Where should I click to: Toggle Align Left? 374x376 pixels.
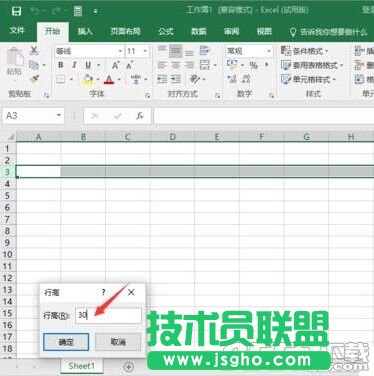point(162,65)
